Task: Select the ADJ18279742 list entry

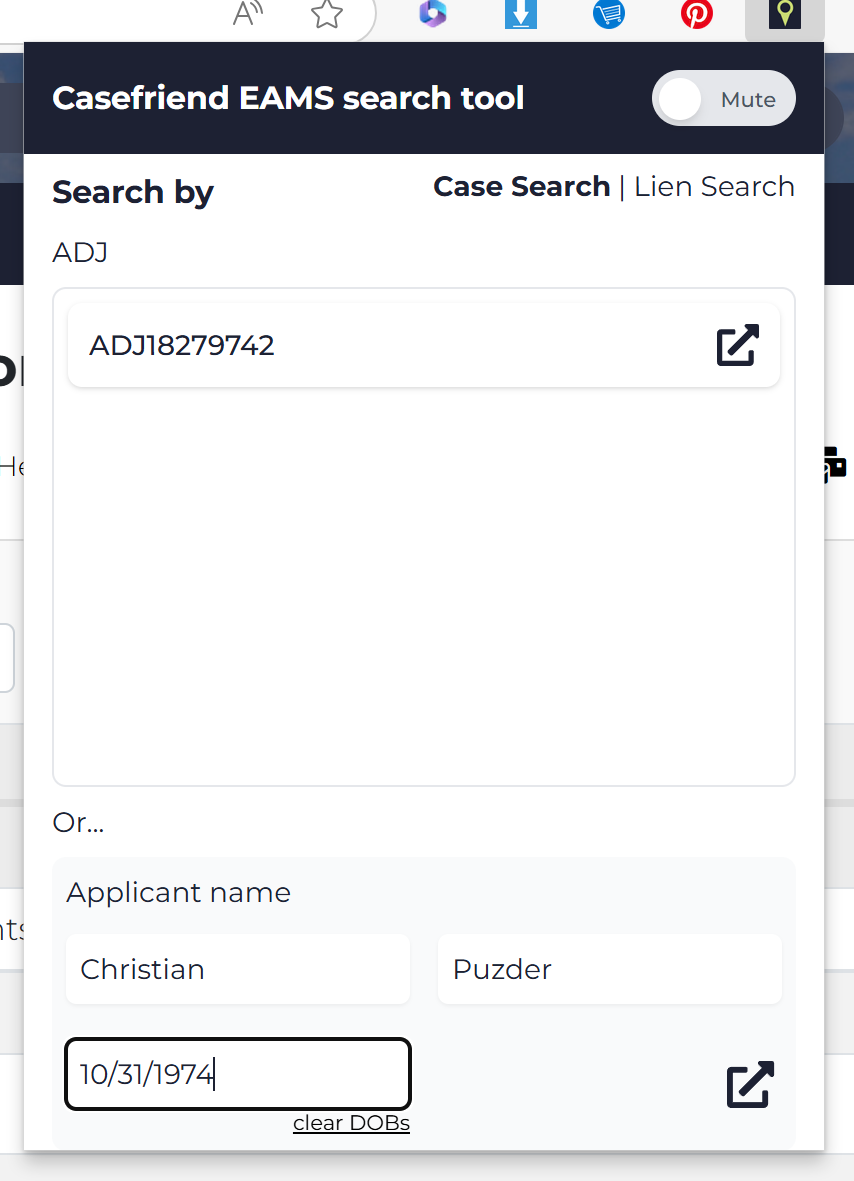Action: tap(424, 345)
